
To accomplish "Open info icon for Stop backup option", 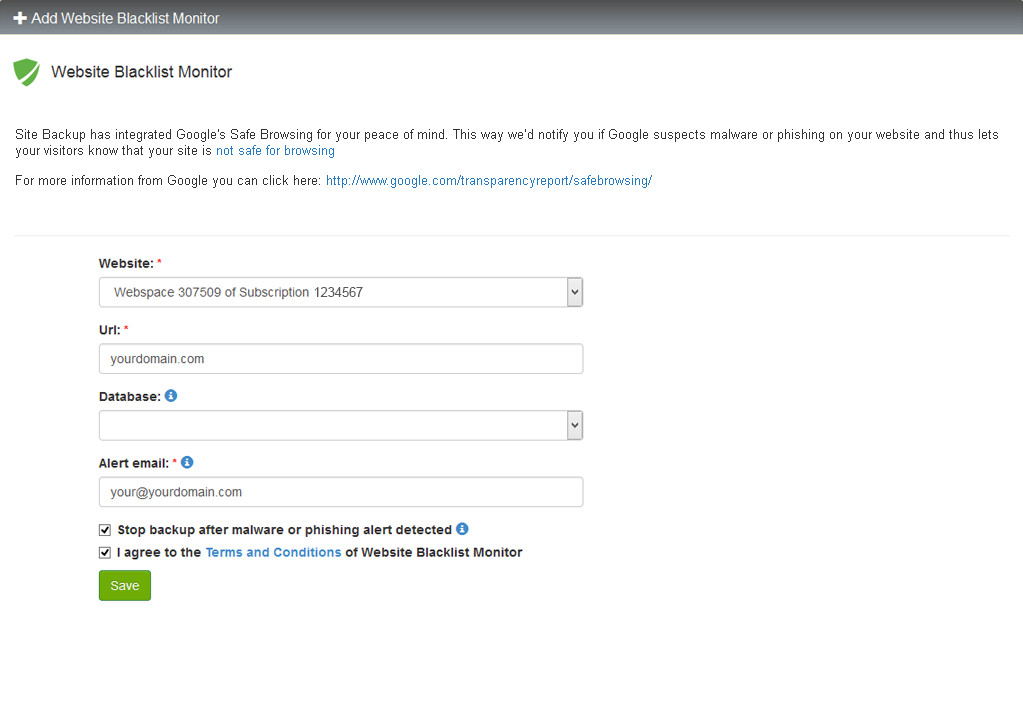I will click(462, 529).
